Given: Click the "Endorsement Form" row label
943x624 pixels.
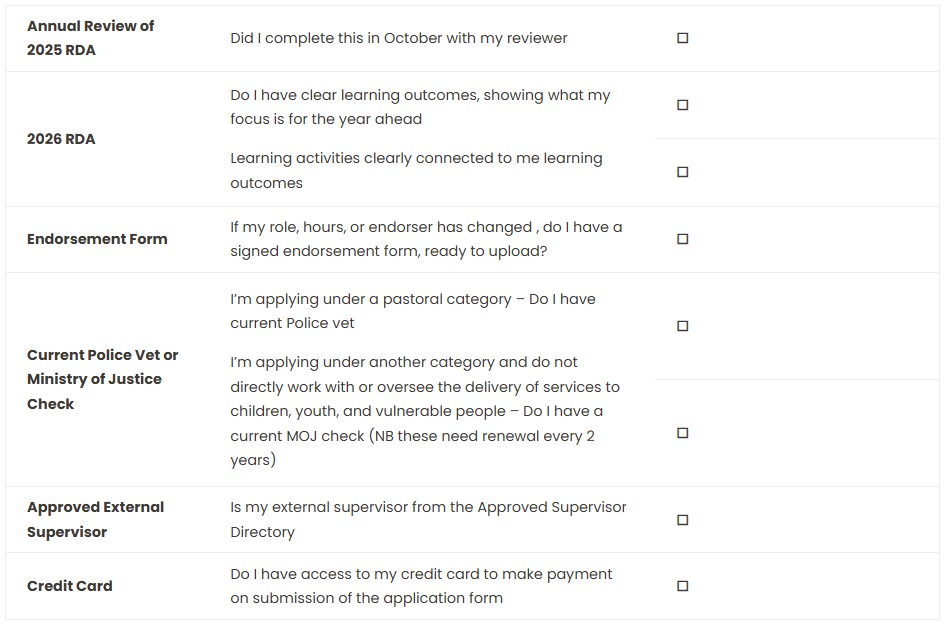Looking at the screenshot, I should 97,239.
